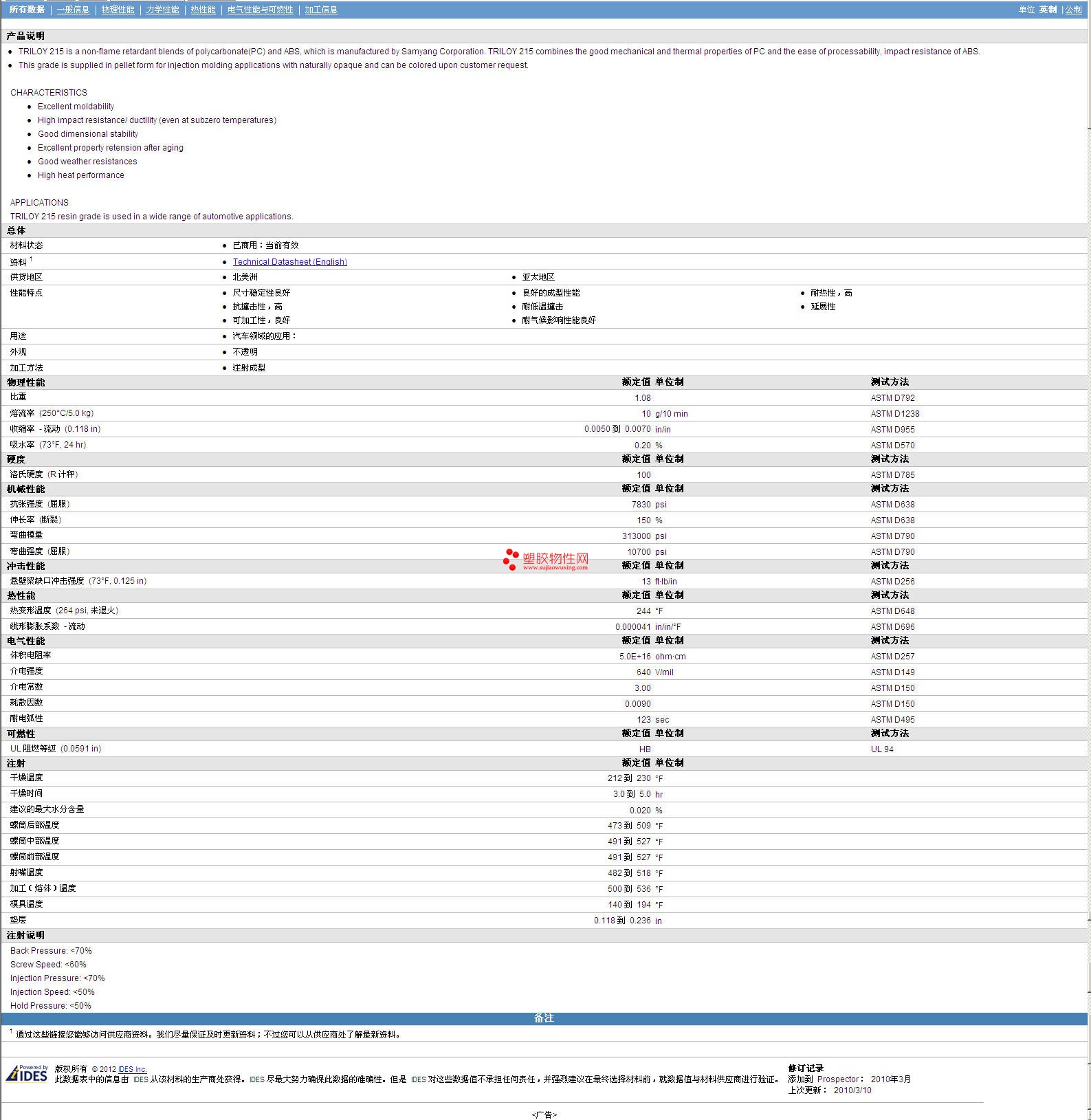Click the 产品说明 section heading
Viewport: 1091px width, 1120px height.
click(25, 36)
